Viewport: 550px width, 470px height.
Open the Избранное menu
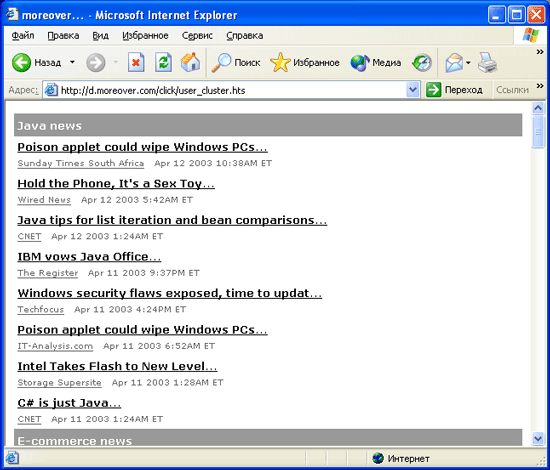point(145,36)
